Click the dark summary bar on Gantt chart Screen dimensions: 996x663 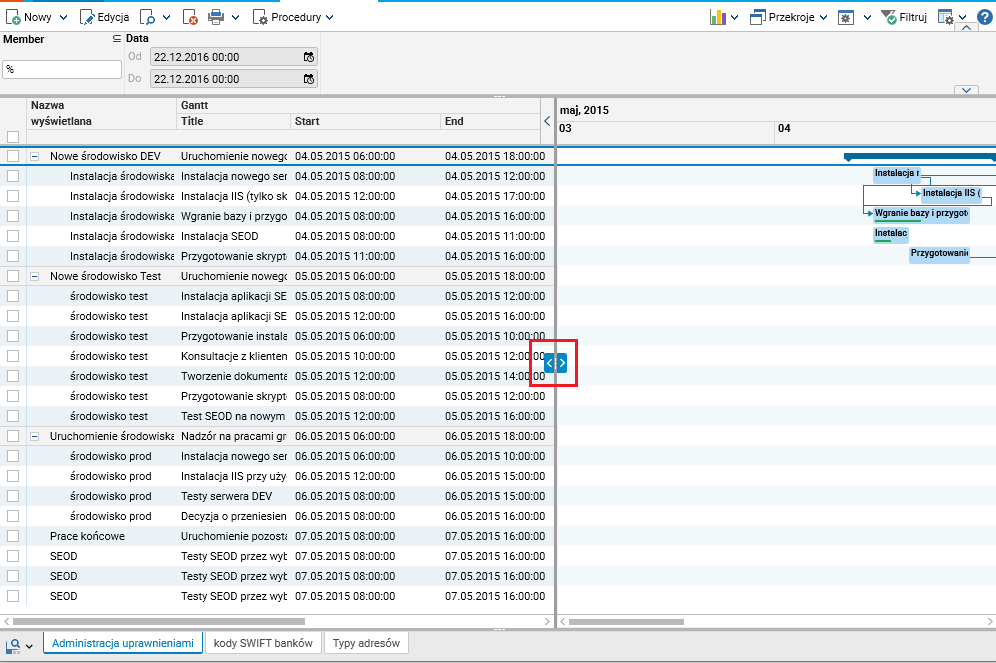click(919, 156)
